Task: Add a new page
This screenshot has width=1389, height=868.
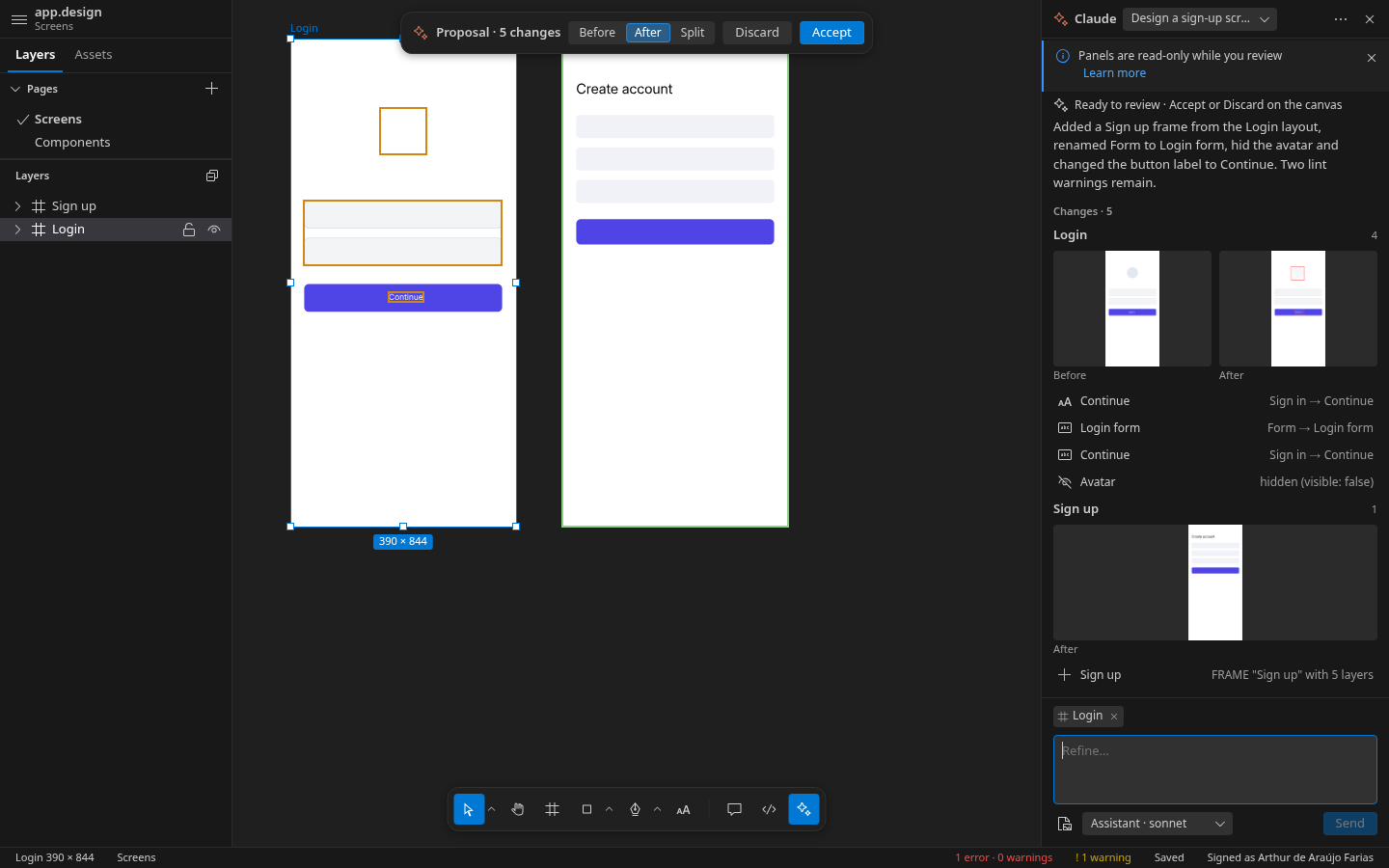Action: coord(212,89)
